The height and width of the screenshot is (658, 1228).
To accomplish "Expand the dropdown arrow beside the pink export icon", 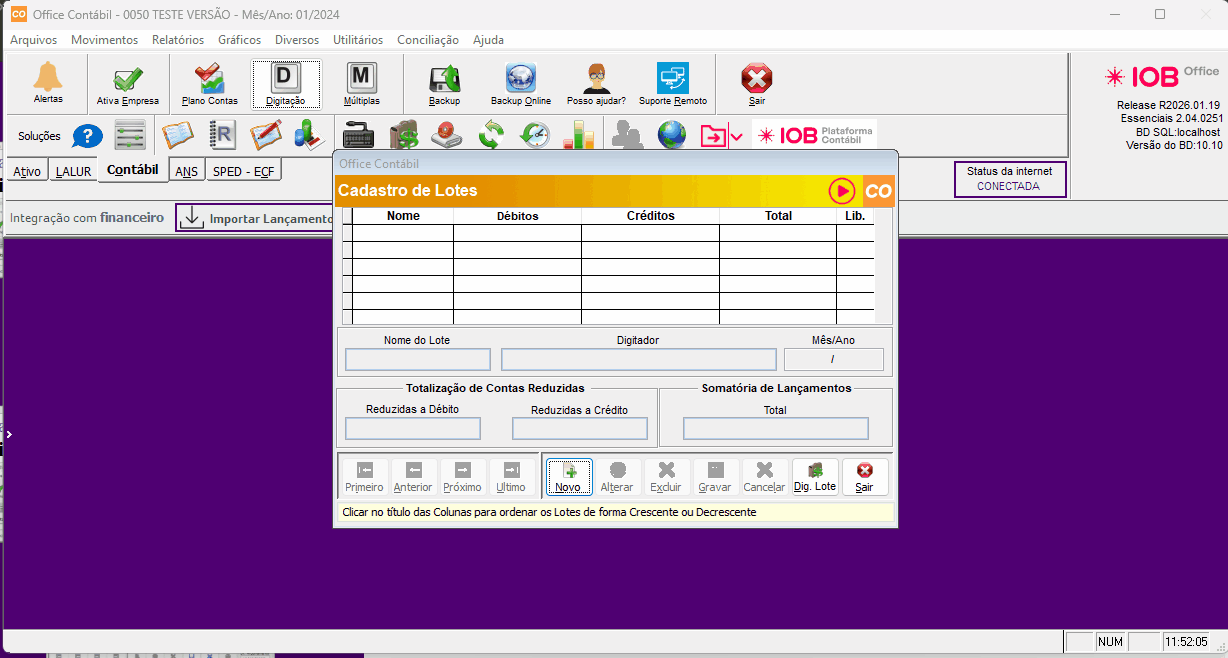I will click(x=737, y=136).
